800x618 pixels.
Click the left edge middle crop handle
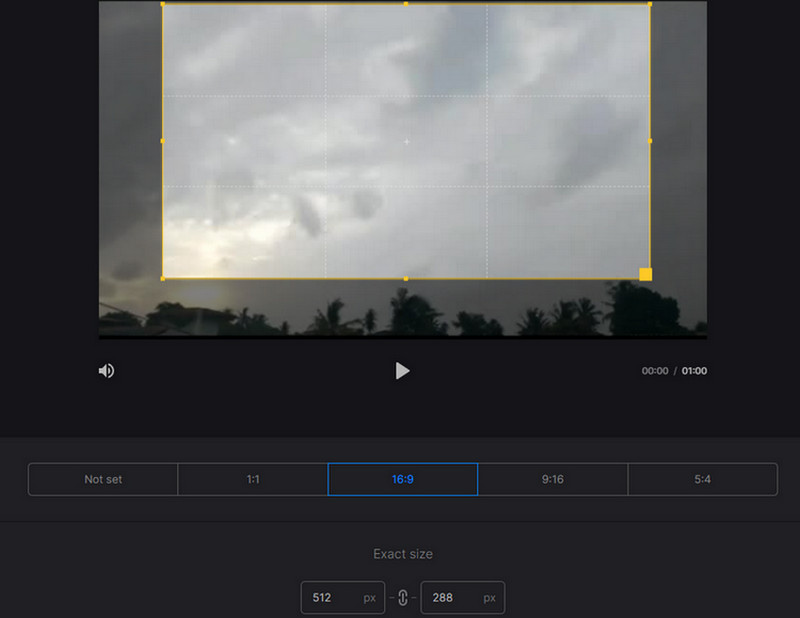pos(163,141)
